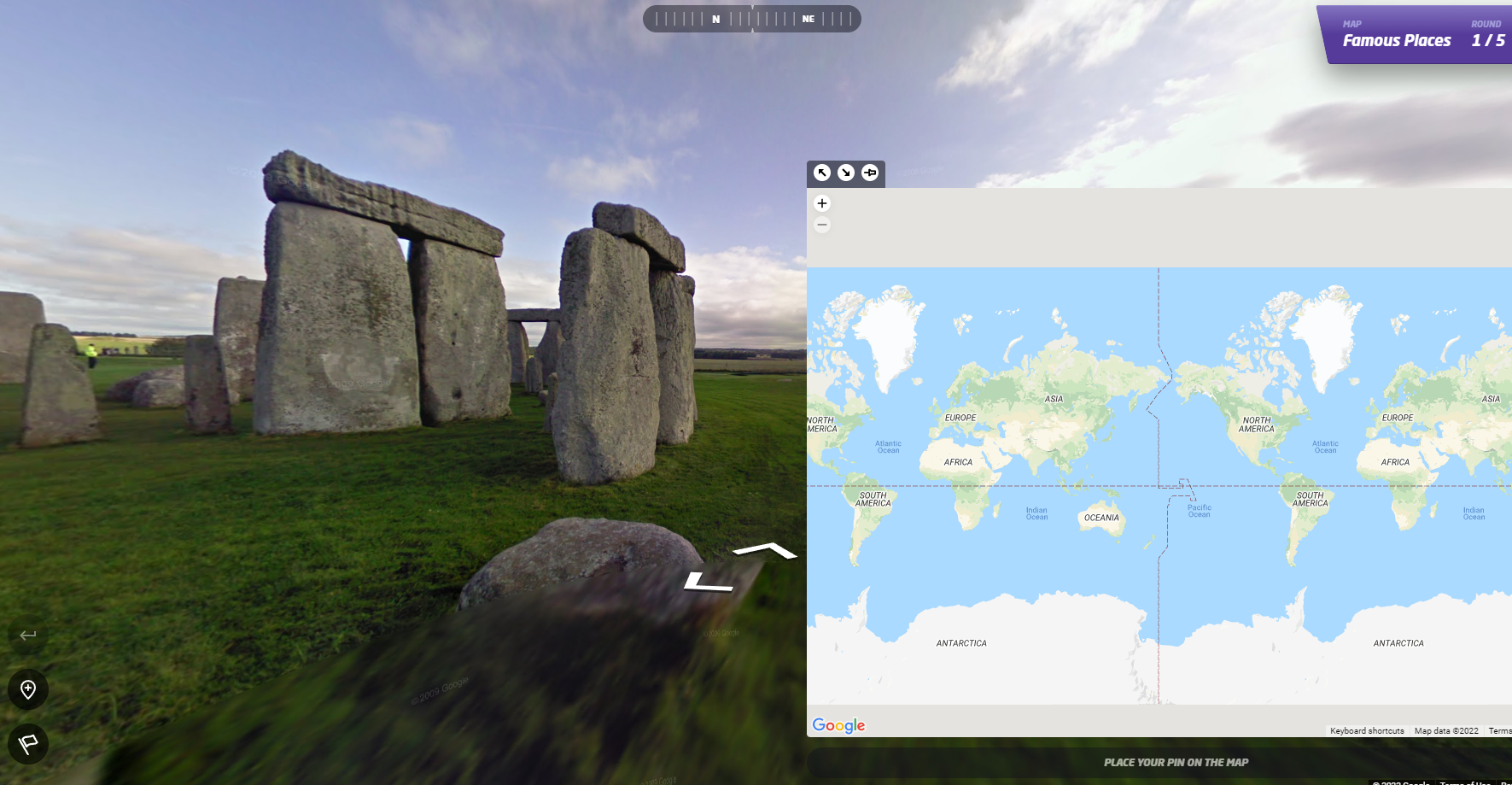Return to start with the flag button
This screenshot has height=785, width=1512.
(x=28, y=744)
